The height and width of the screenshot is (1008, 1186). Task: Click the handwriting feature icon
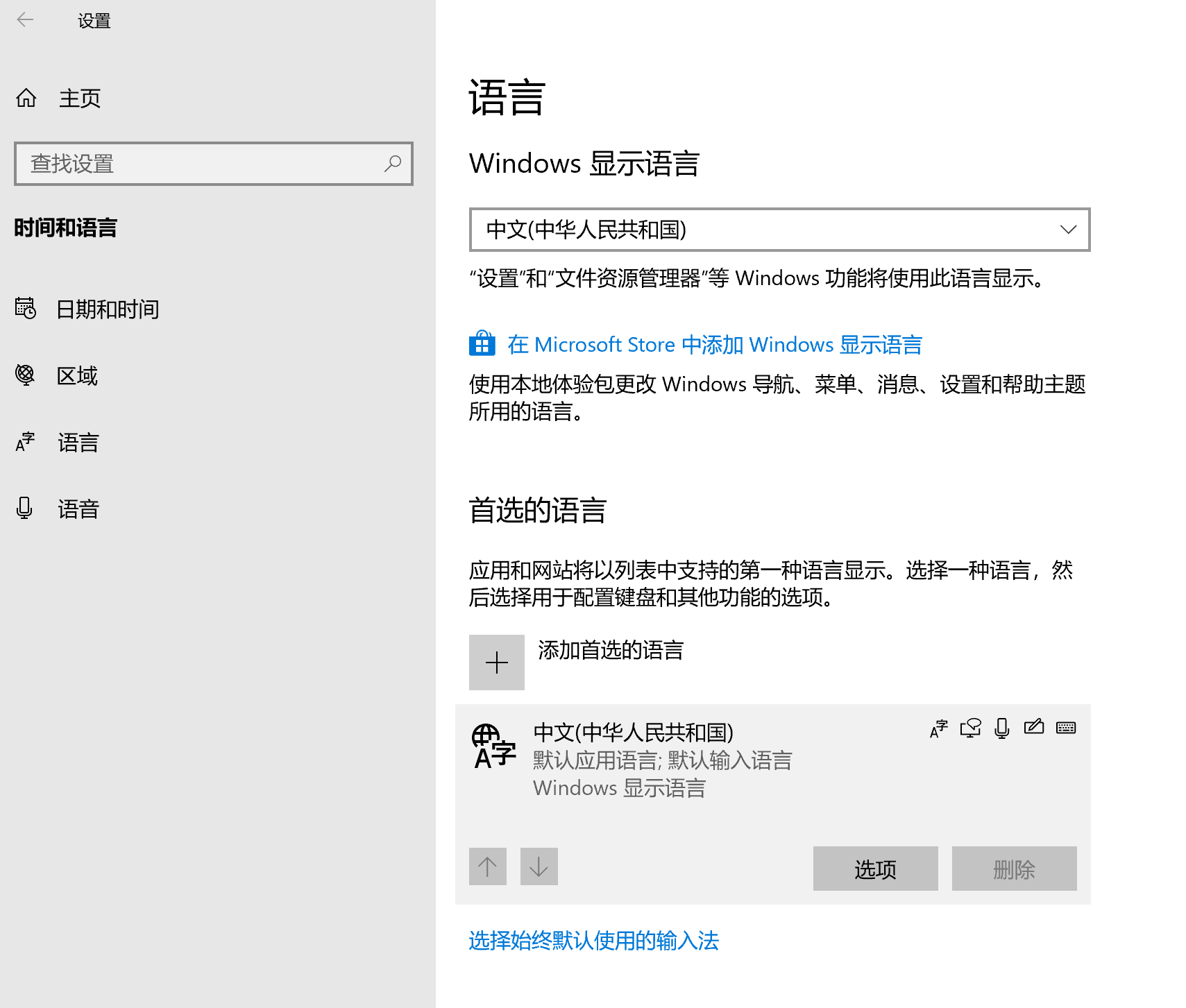1033,727
